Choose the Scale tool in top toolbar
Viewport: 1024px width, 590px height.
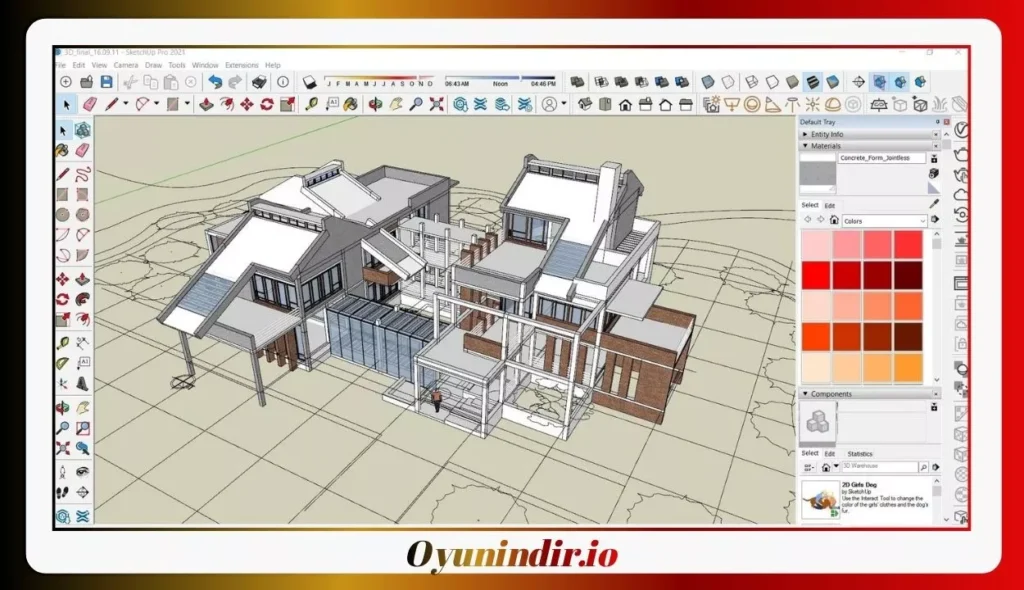click(x=287, y=105)
